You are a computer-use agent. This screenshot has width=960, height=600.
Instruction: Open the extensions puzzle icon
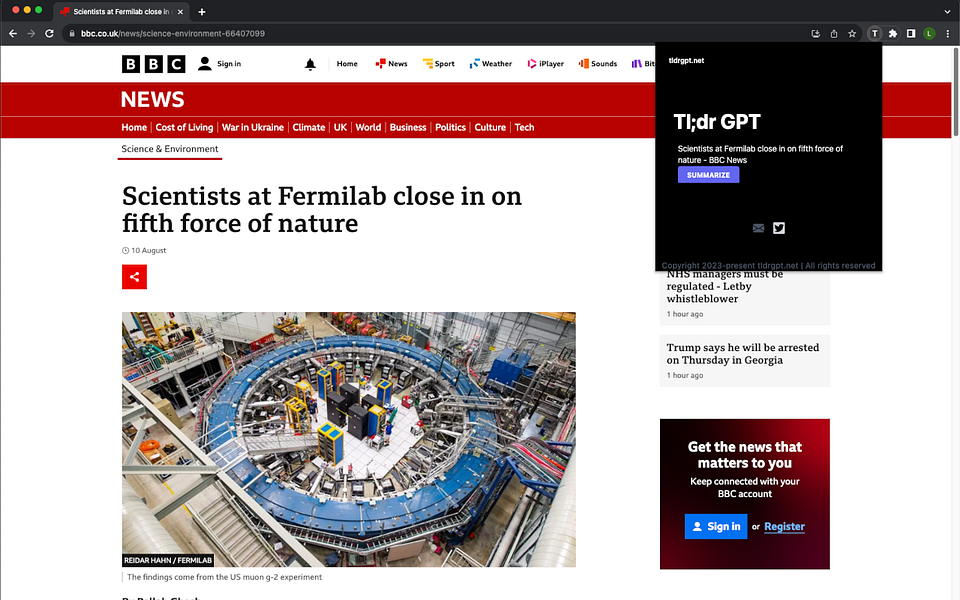[893, 34]
